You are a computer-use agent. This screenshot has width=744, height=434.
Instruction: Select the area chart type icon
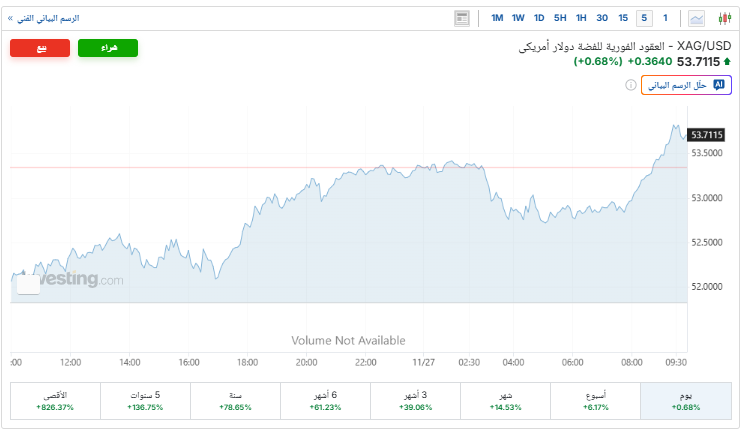[696, 18]
